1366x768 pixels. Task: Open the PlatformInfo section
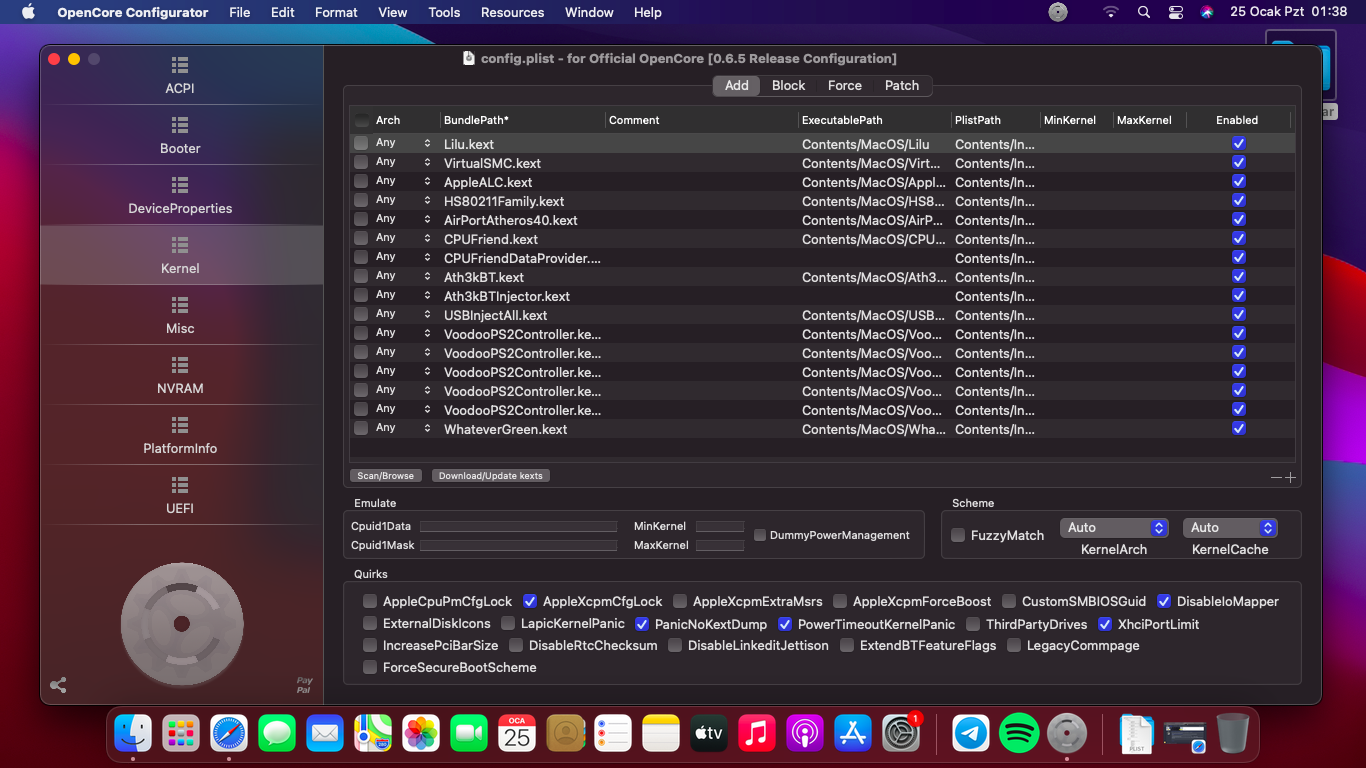click(x=180, y=435)
